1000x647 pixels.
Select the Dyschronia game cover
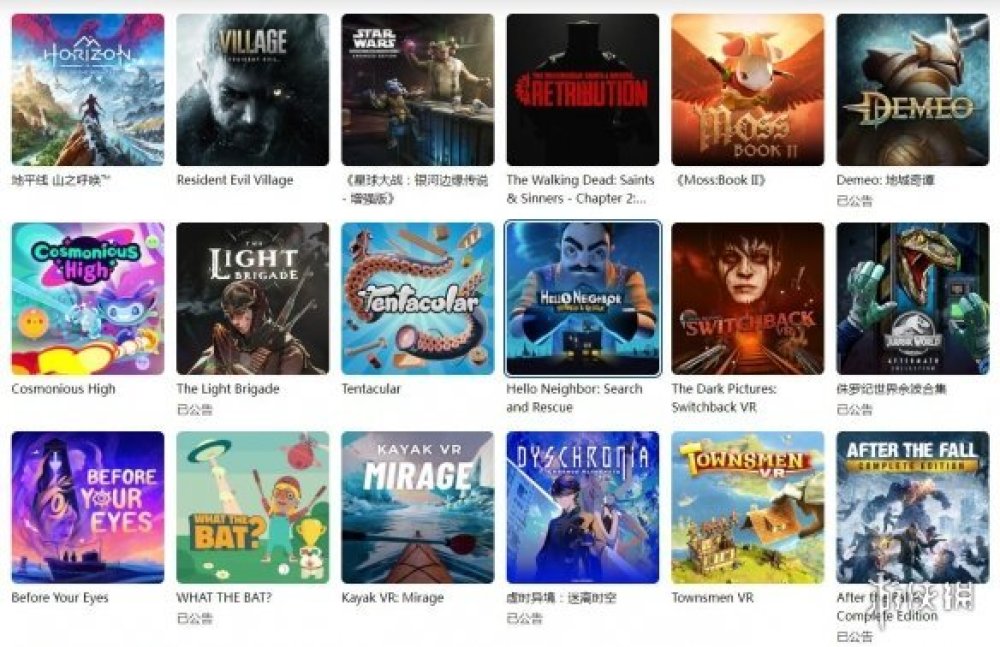pos(583,507)
